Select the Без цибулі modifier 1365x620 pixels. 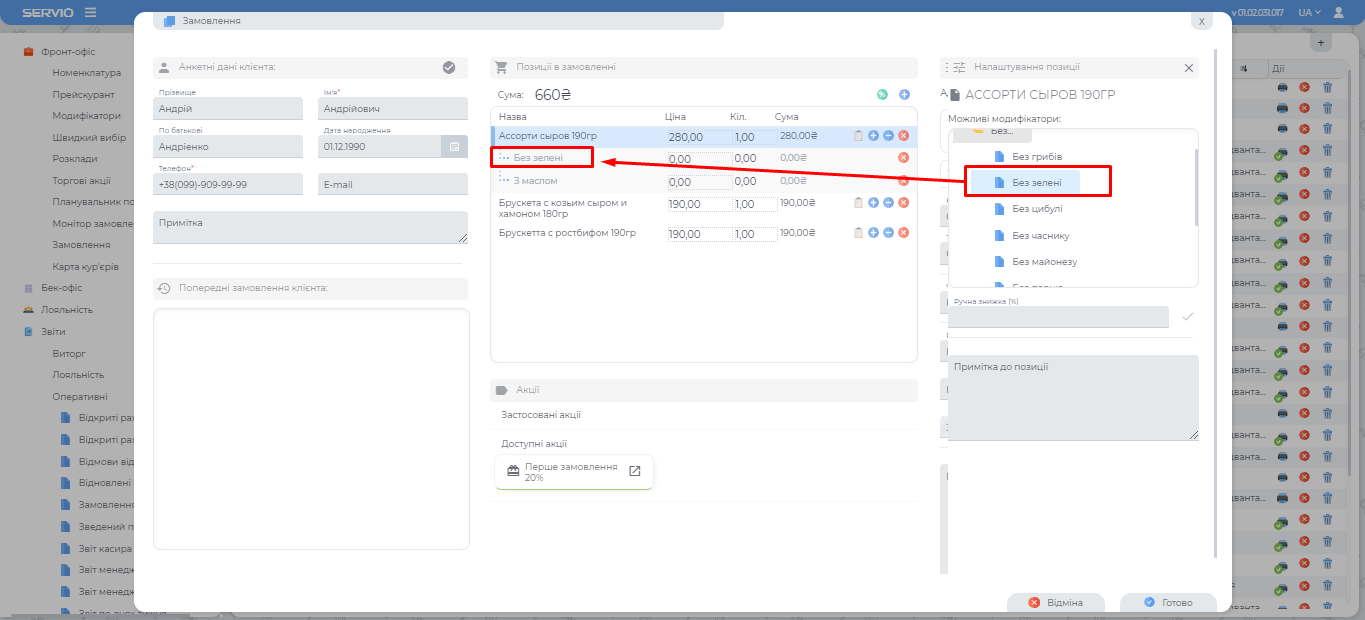1036,209
